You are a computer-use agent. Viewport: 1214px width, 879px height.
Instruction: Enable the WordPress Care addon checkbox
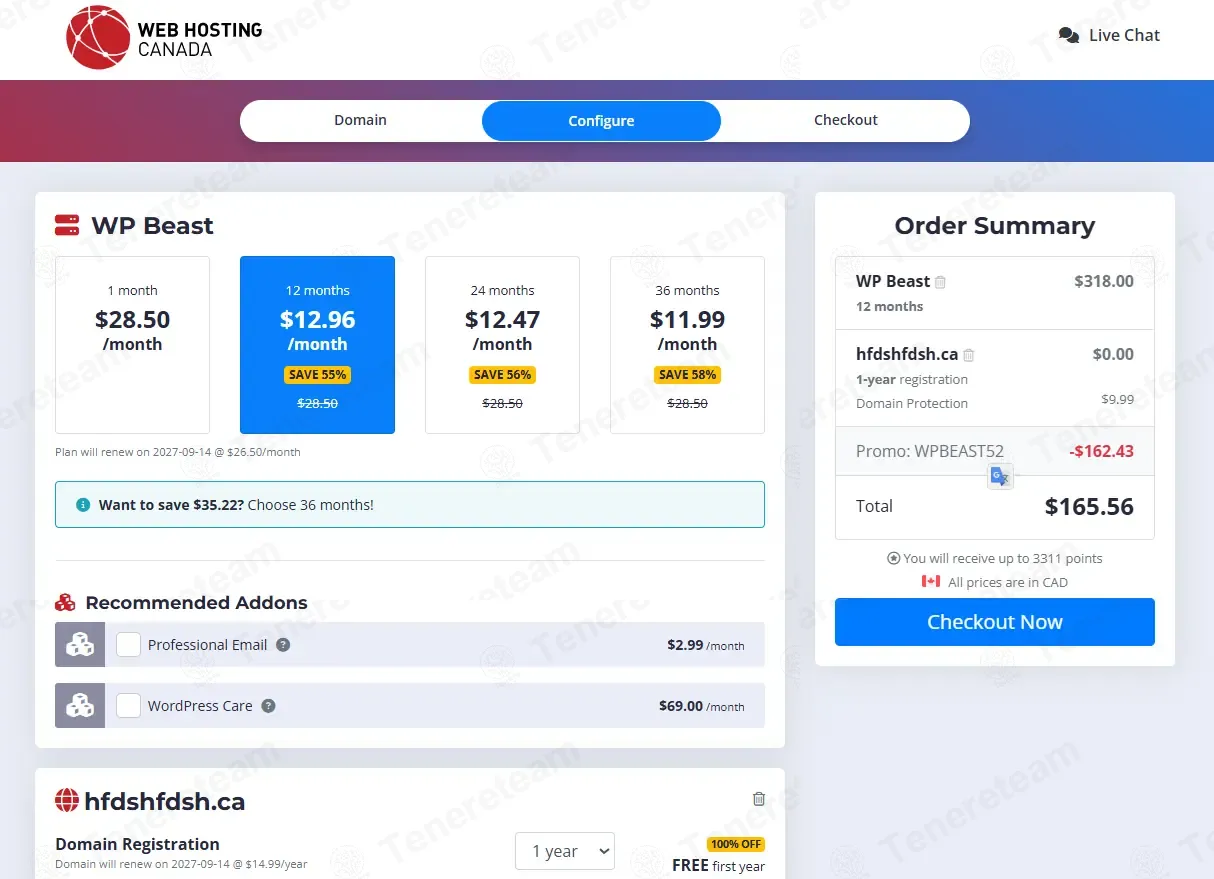(x=128, y=706)
